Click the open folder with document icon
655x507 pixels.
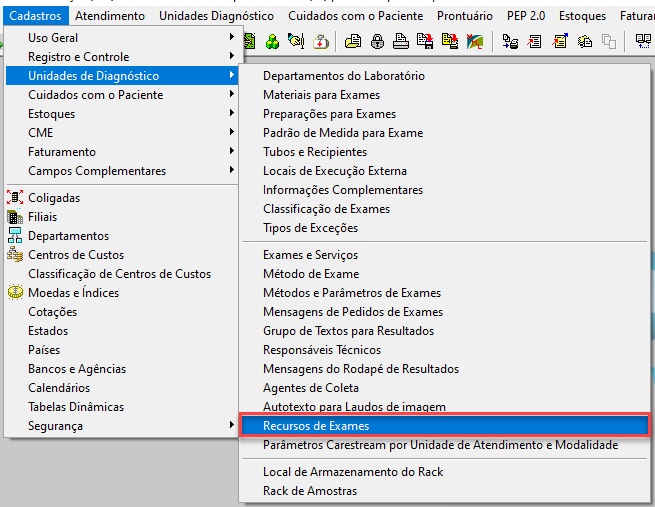tap(353, 41)
